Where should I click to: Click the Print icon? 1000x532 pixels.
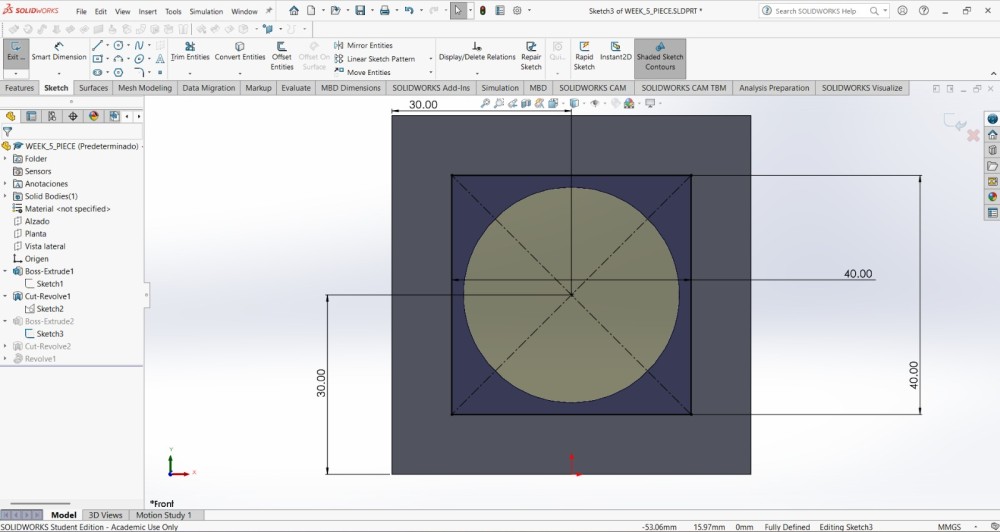[x=385, y=11]
